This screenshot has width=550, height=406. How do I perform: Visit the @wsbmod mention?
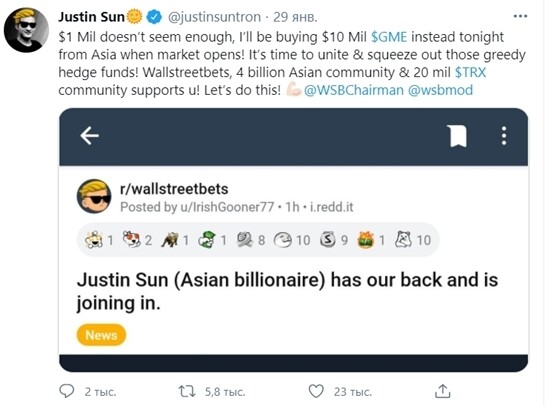click(440, 90)
